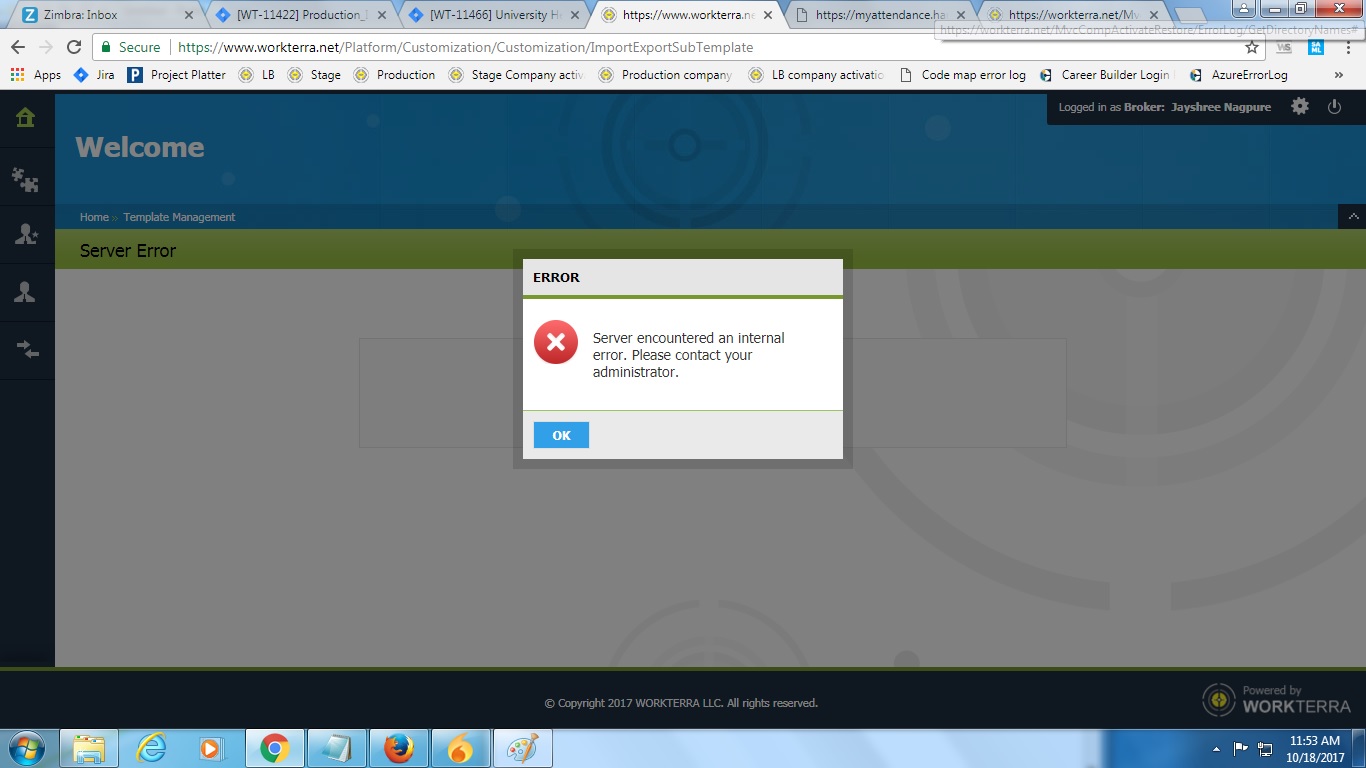Open the Stage bookmark
The height and width of the screenshot is (768, 1366).
coord(314,75)
